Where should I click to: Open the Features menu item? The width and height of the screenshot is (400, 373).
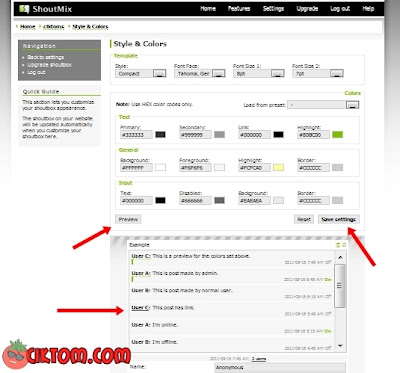[239, 9]
